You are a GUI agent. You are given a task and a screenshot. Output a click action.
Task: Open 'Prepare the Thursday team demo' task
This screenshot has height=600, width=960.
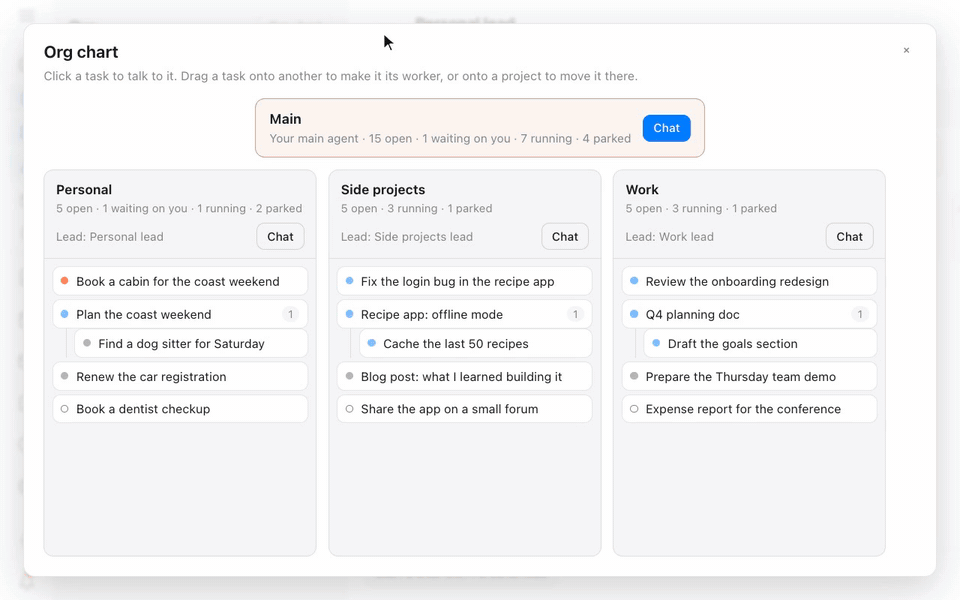pos(749,377)
